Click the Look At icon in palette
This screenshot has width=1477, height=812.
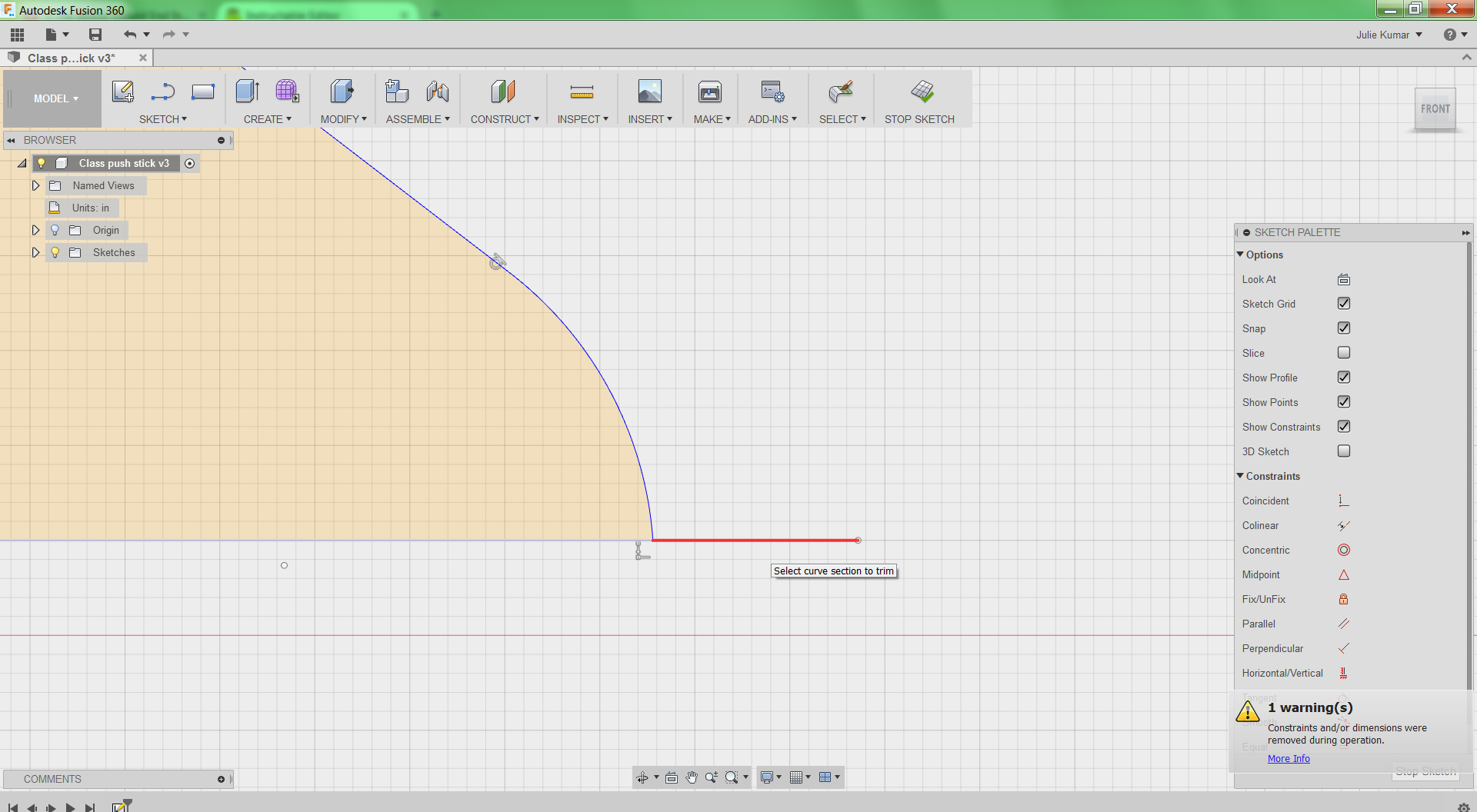[x=1344, y=279]
